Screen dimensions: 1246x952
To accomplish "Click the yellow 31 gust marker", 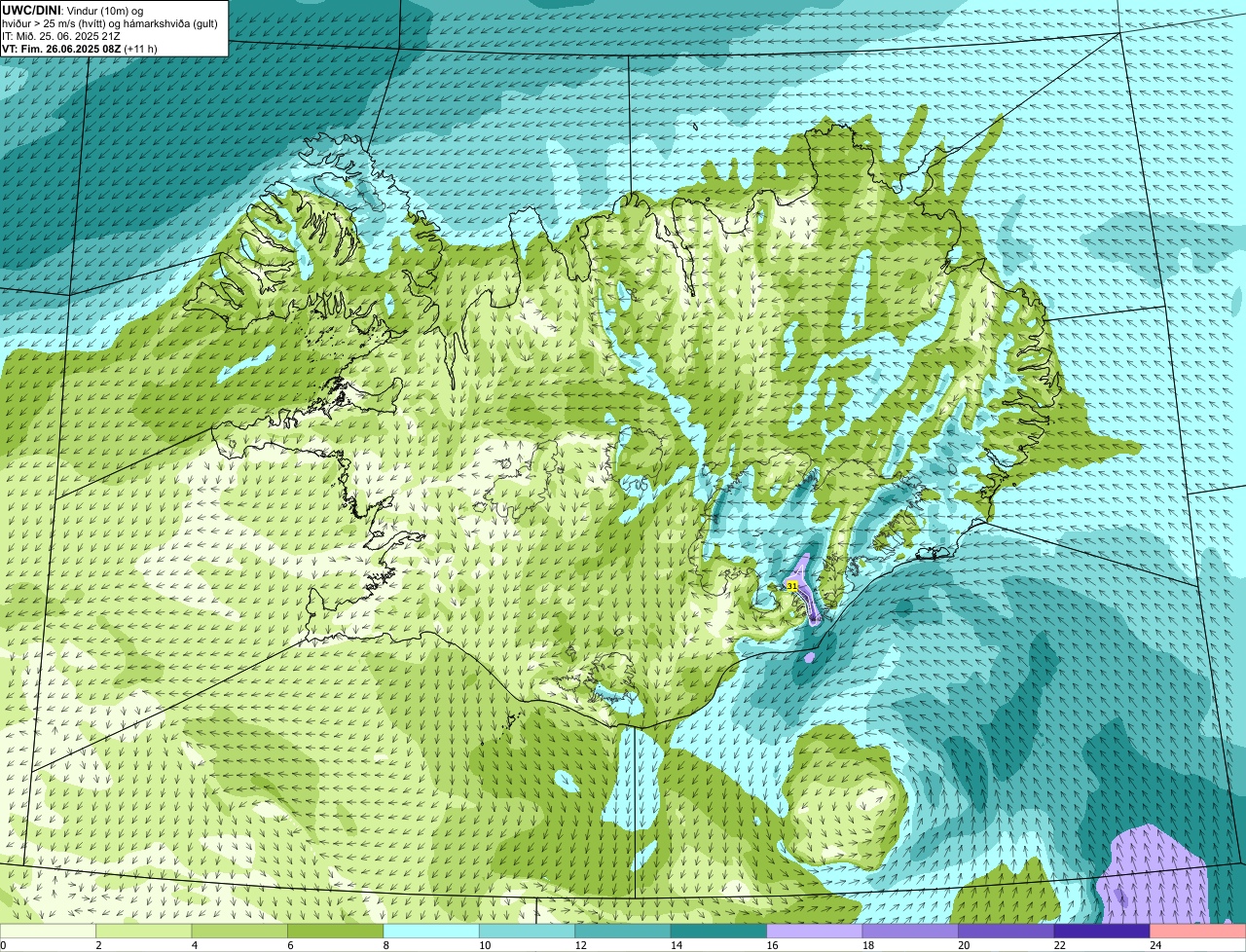I will click(x=792, y=586).
